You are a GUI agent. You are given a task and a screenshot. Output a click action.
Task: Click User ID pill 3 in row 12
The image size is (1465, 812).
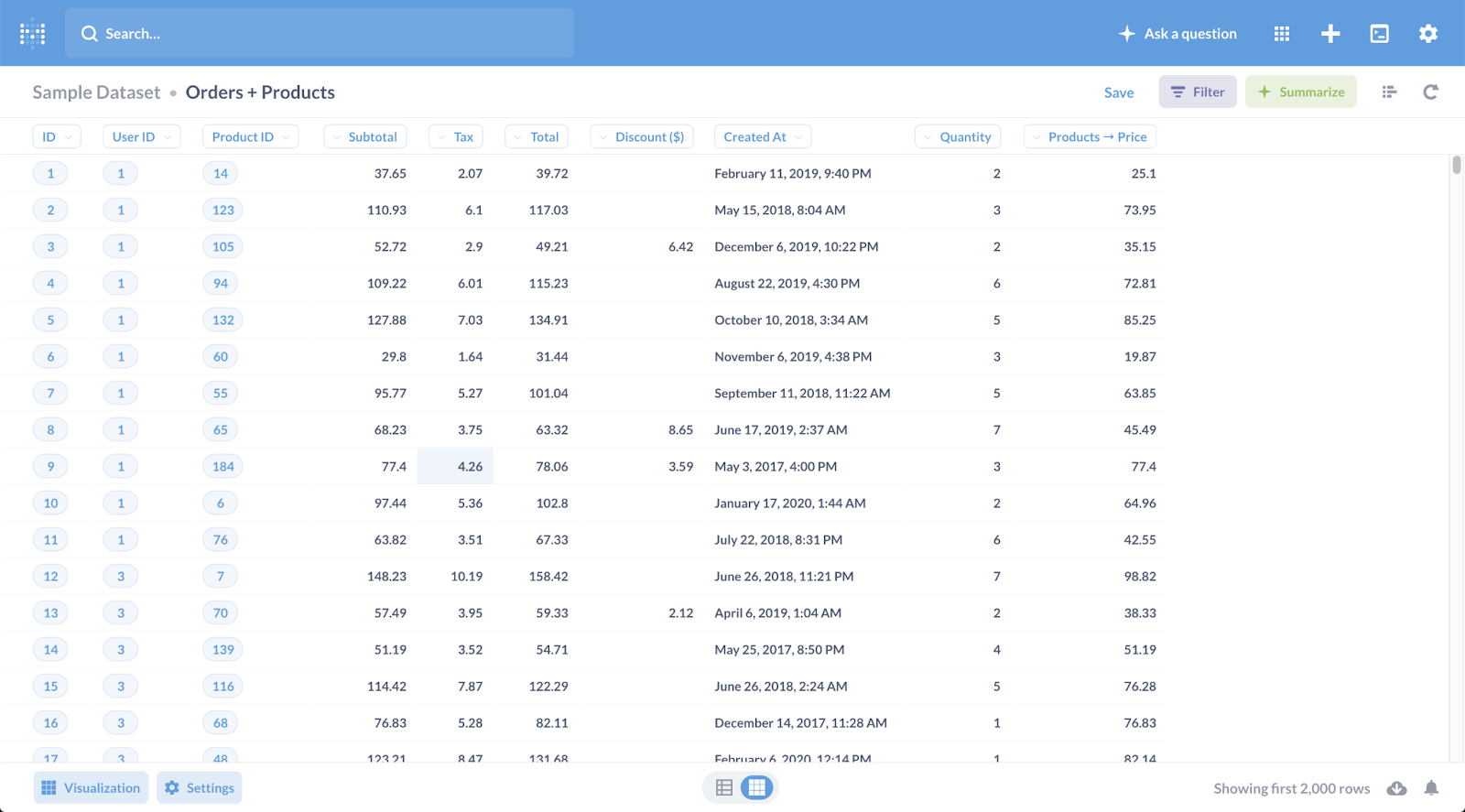(x=120, y=576)
